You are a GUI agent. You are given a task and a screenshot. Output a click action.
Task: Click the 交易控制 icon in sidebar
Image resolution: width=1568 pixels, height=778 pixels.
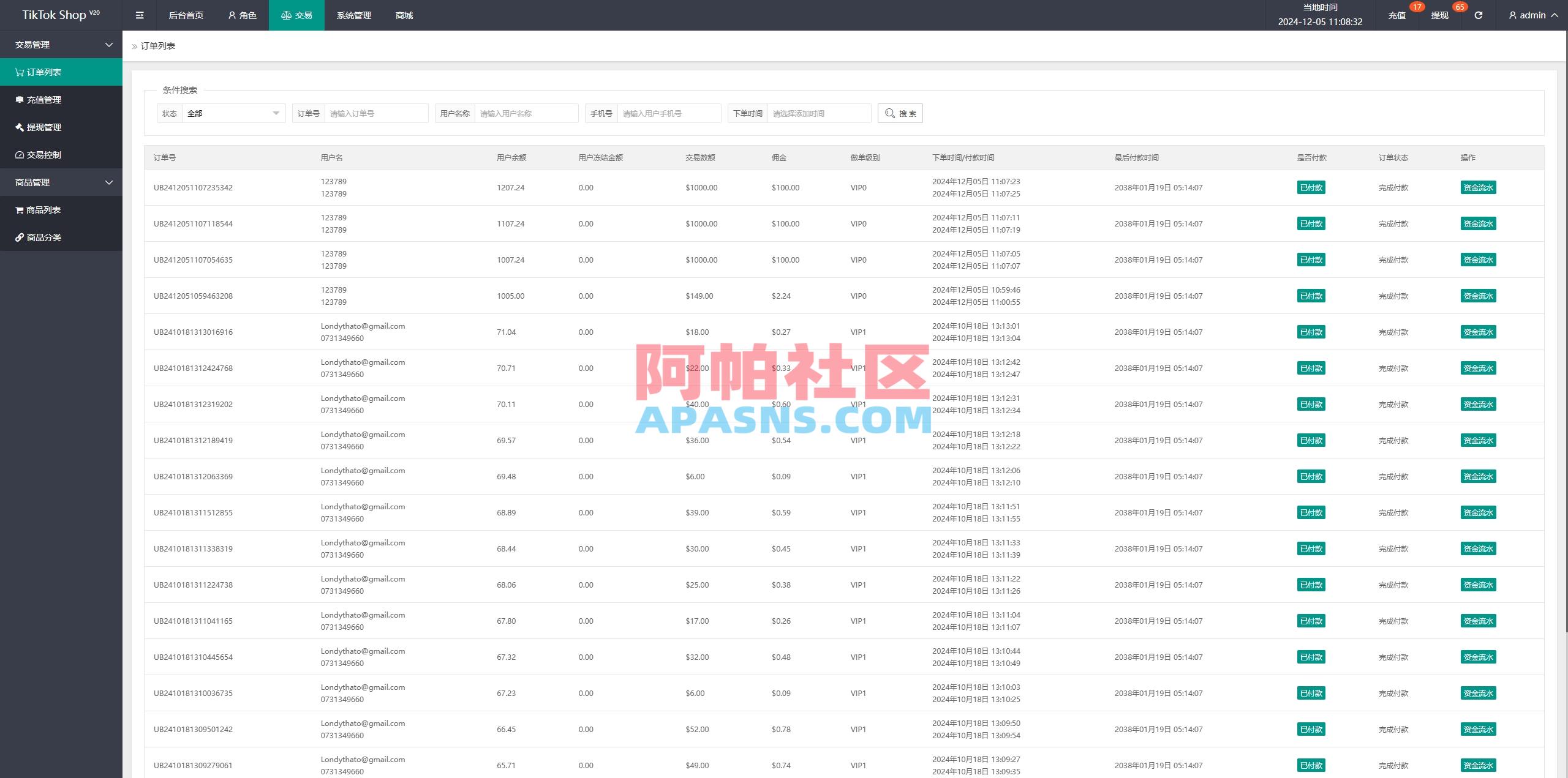pos(18,155)
